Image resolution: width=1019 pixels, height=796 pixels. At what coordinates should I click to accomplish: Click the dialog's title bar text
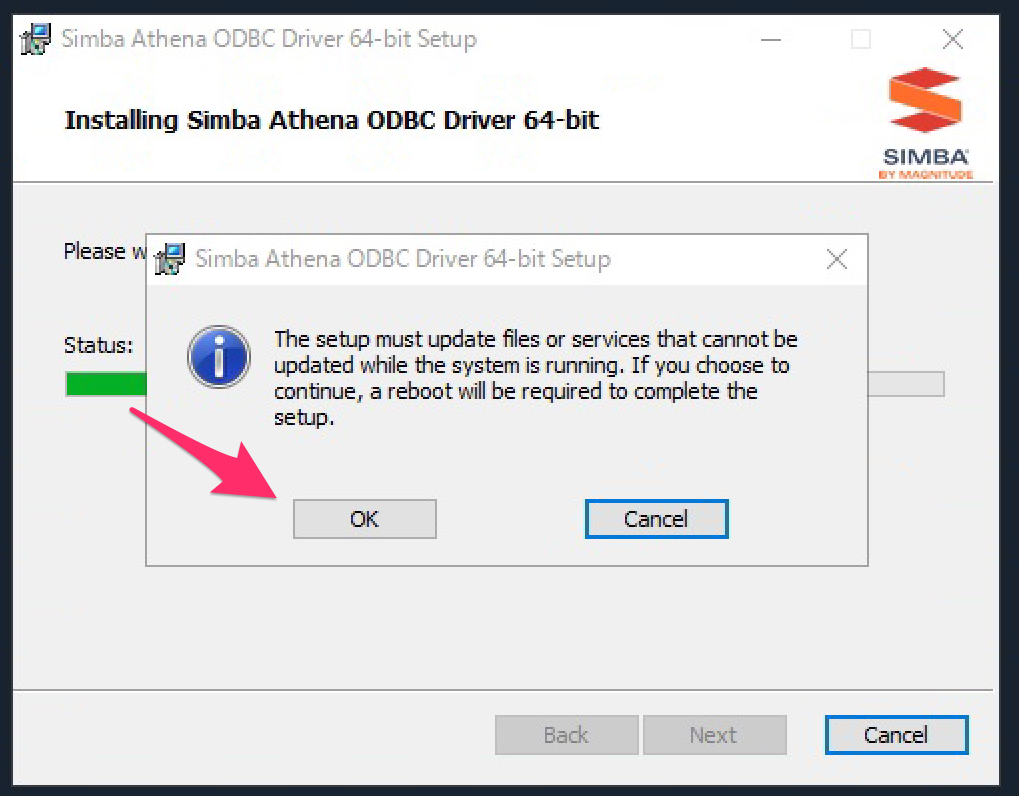[x=402, y=260]
